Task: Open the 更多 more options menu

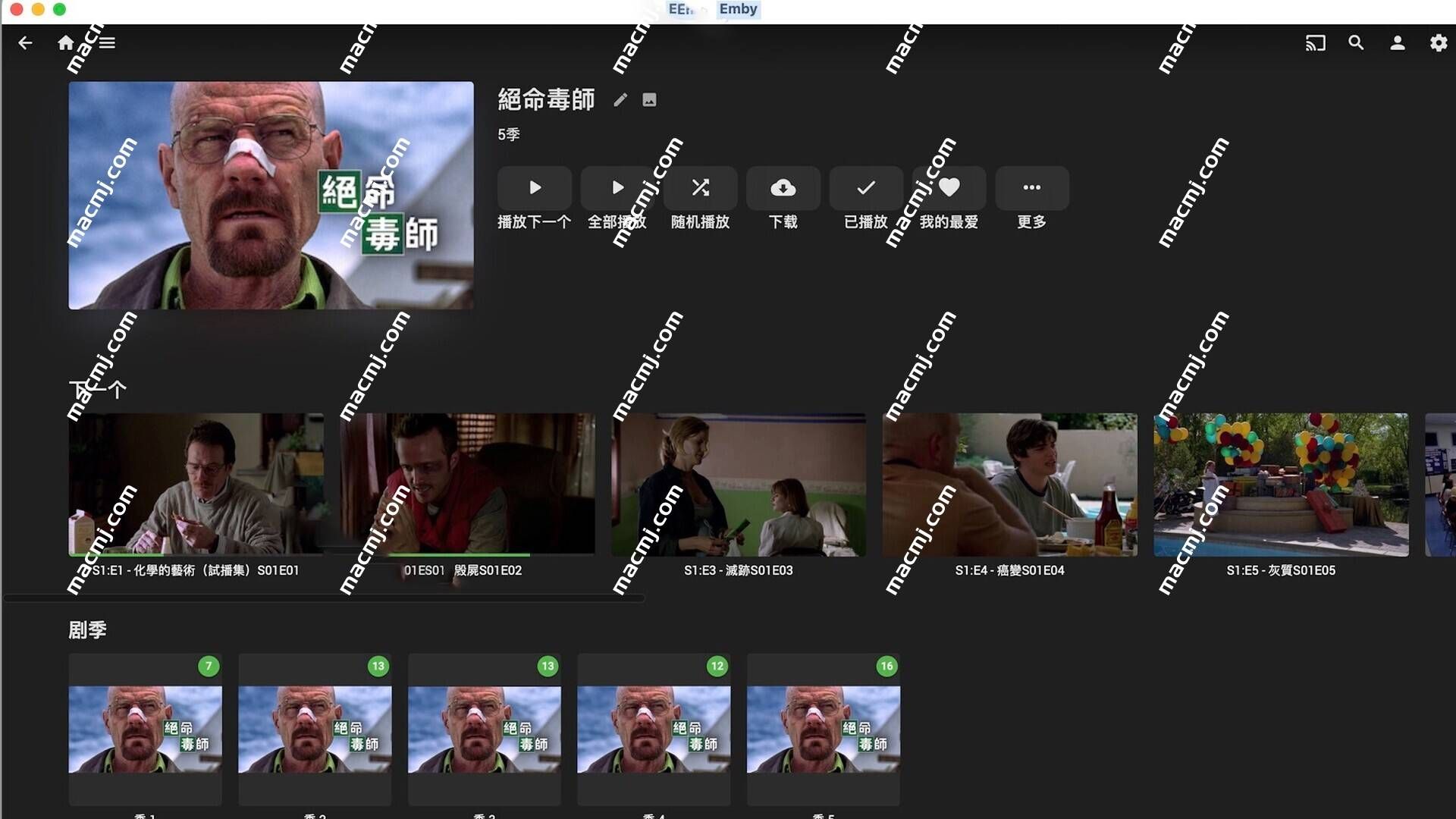Action: pos(1032,188)
